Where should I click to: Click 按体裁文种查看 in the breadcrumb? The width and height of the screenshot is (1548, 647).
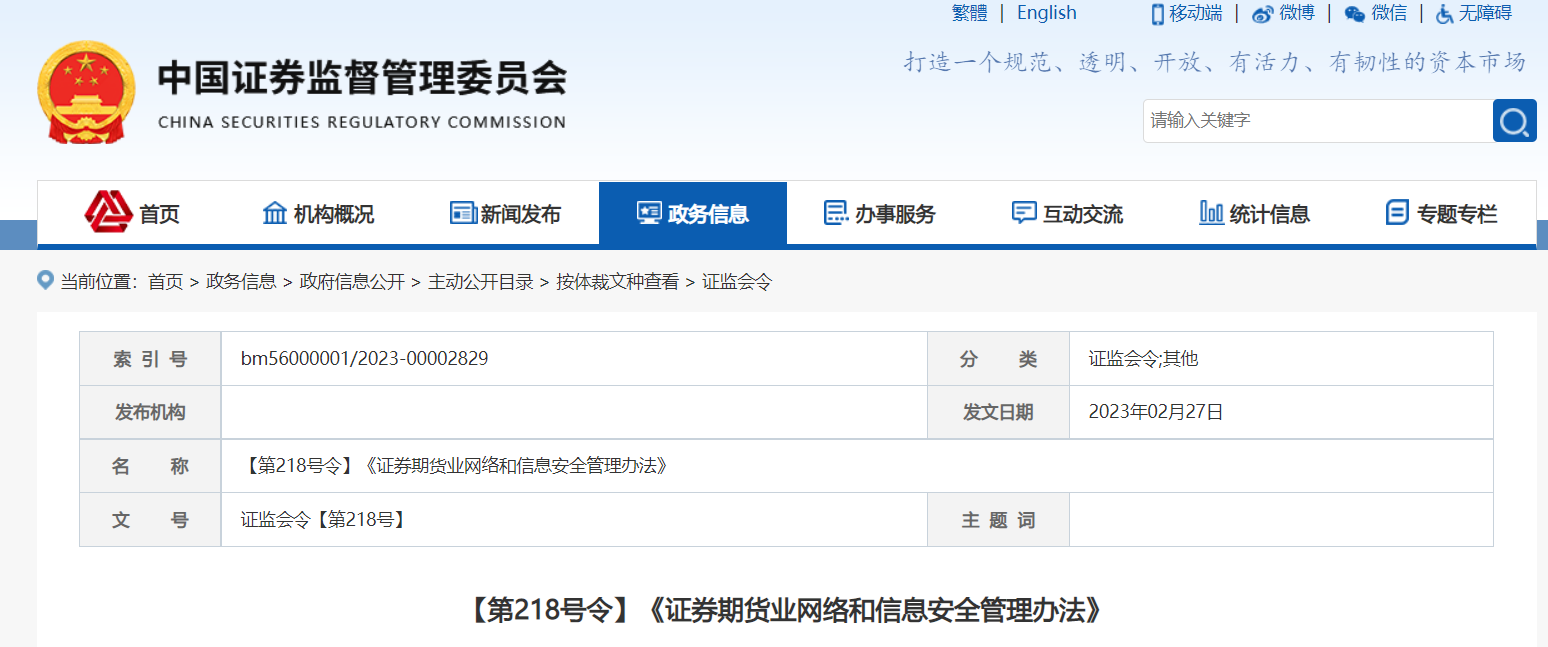click(x=618, y=282)
